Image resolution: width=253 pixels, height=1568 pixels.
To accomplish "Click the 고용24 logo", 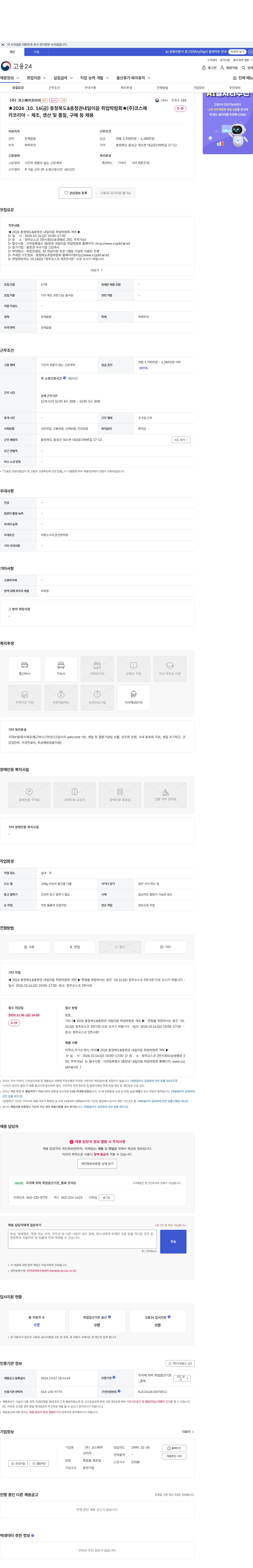I will point(16,66).
